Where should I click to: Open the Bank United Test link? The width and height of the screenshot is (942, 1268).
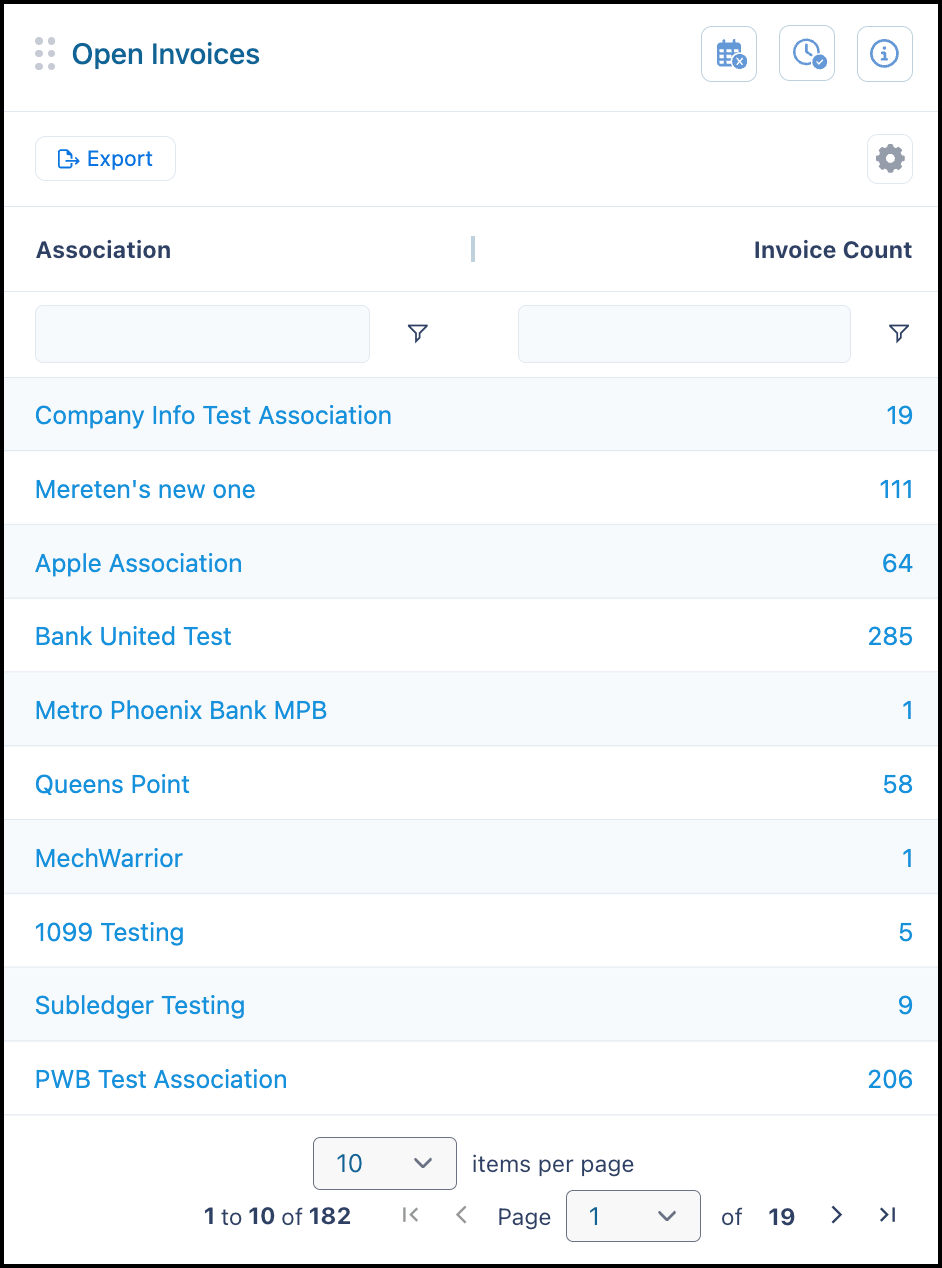click(x=133, y=636)
